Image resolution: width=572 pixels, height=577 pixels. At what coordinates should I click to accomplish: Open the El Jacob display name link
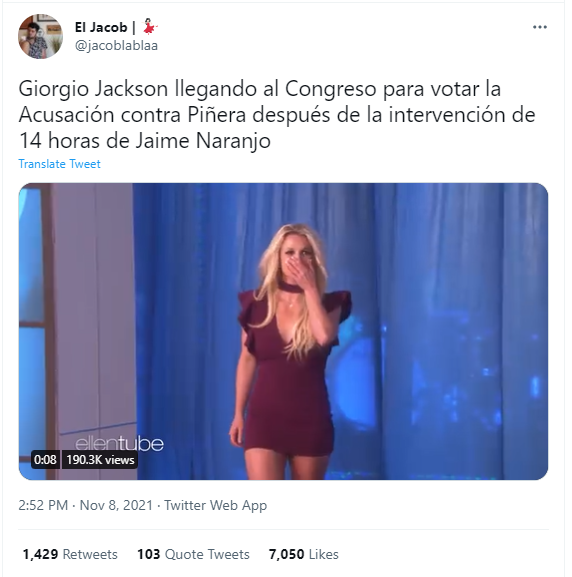coord(101,27)
